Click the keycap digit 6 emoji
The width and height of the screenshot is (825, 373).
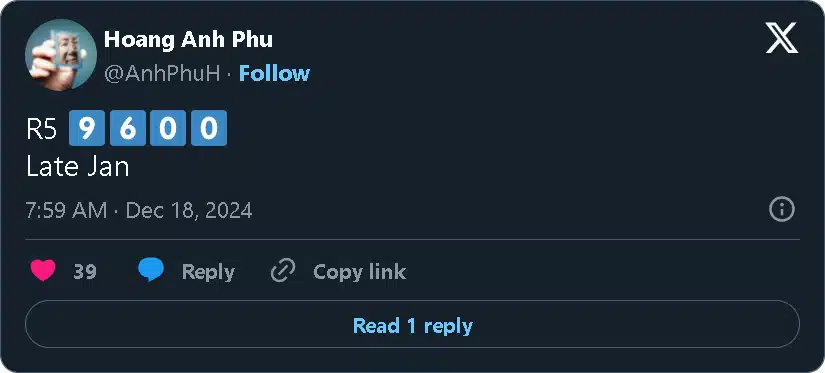click(127, 128)
